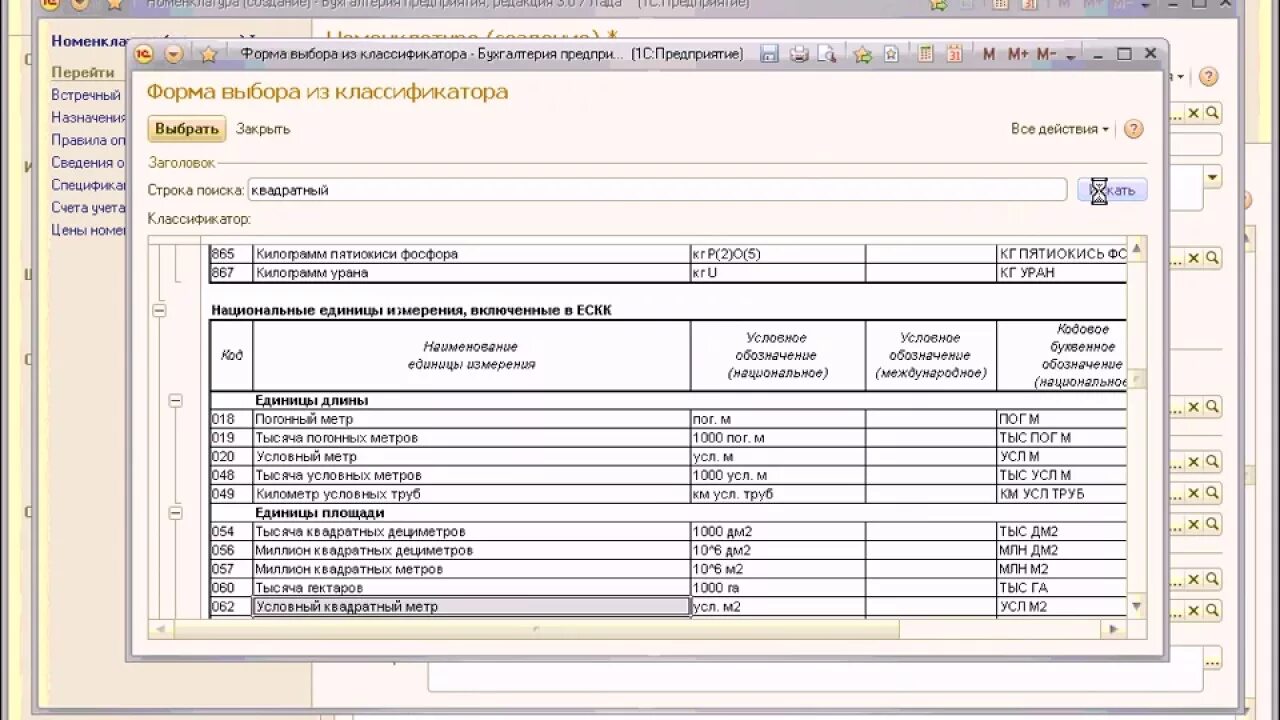
Task: Select row Килограмм урана
Action: pos(668,273)
